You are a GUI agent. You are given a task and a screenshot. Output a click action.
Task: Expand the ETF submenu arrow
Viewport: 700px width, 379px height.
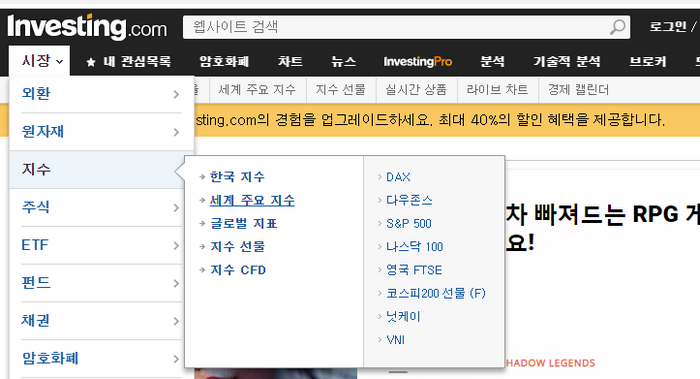pyautogui.click(x=176, y=246)
